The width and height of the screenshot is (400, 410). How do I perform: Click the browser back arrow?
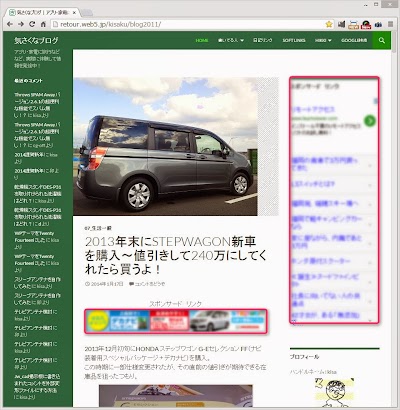tap(10, 24)
